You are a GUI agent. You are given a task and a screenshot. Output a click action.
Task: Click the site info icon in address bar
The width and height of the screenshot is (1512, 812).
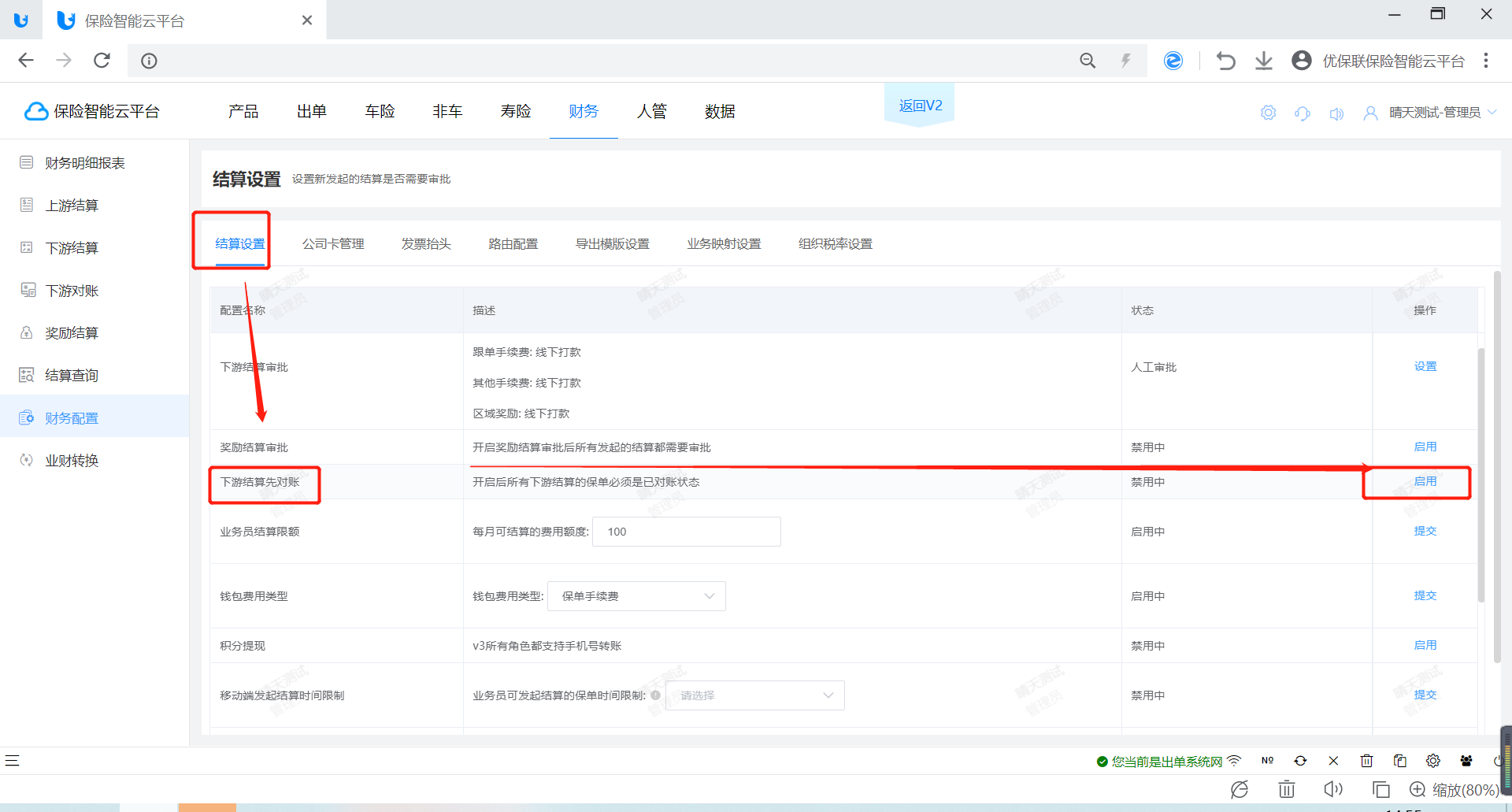coord(149,61)
